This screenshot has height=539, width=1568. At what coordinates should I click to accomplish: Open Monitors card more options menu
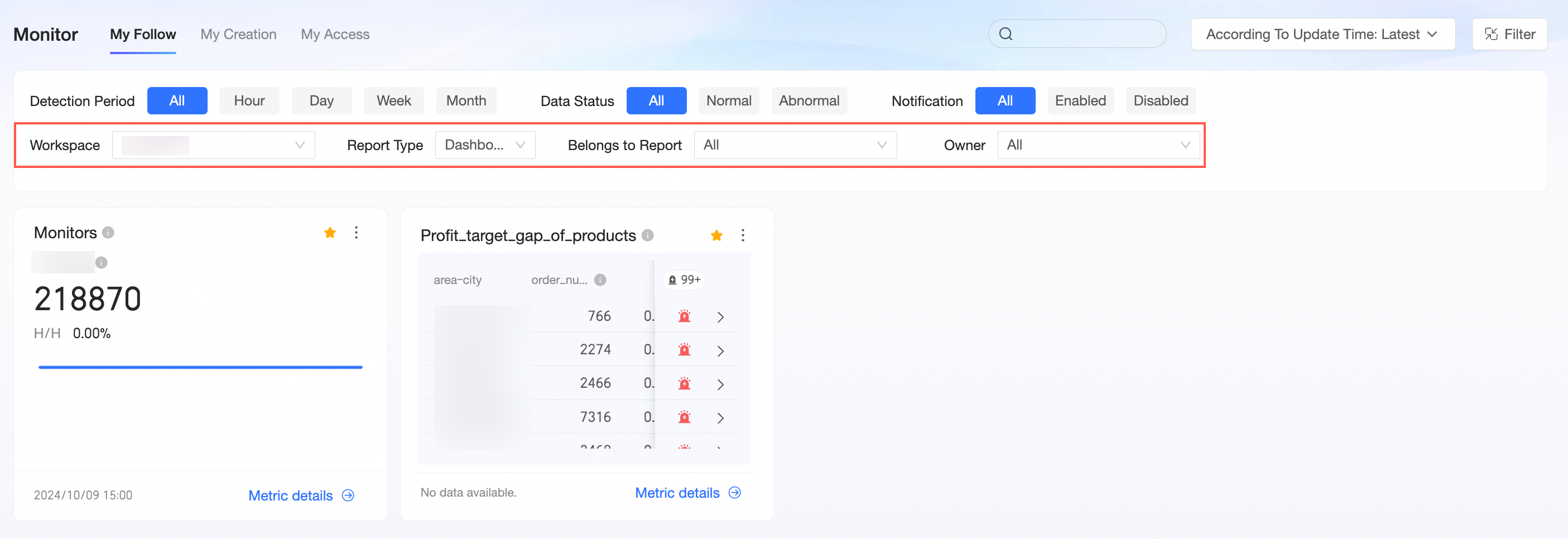[x=356, y=232]
